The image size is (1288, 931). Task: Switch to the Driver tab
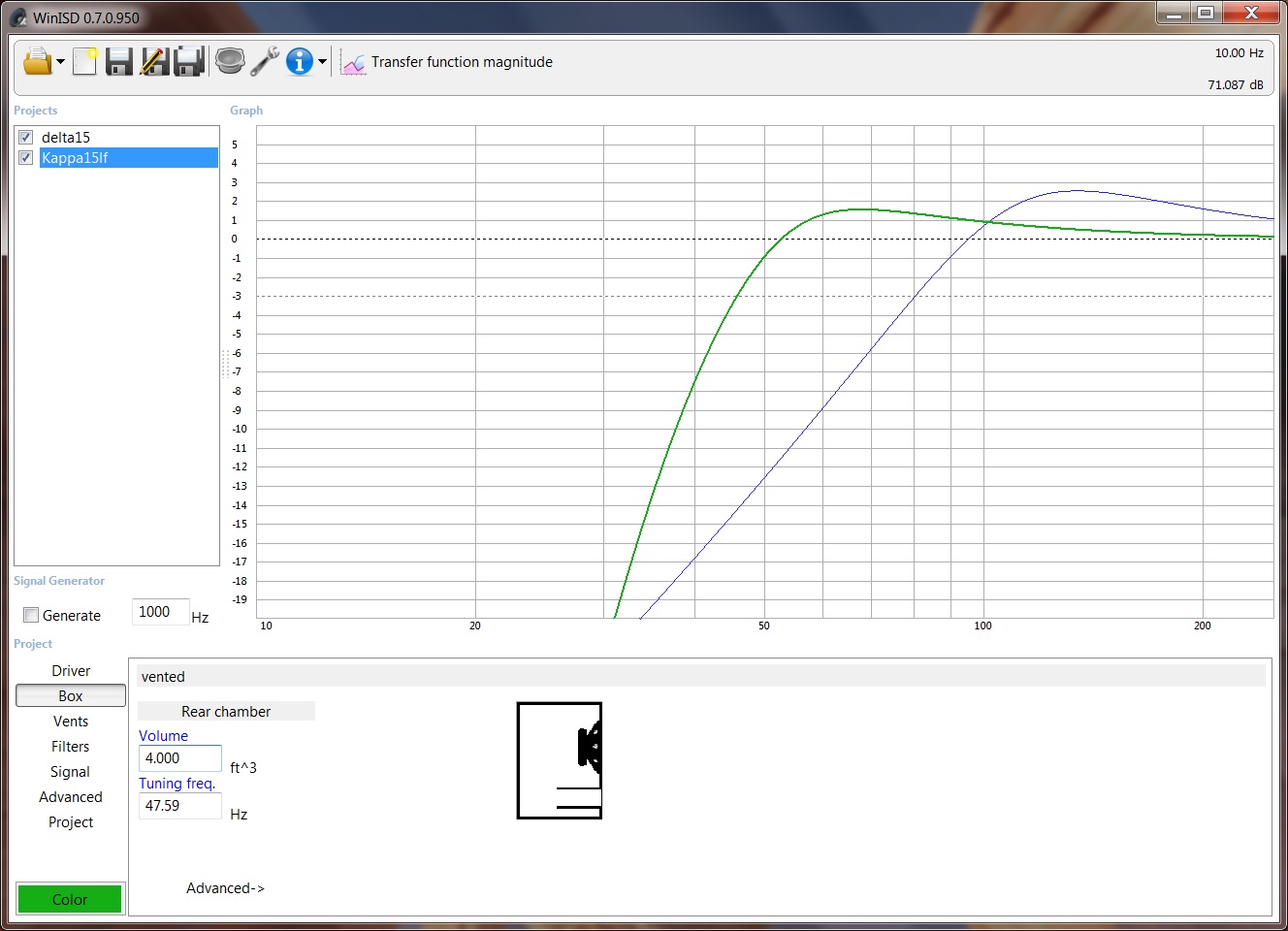tap(71, 671)
